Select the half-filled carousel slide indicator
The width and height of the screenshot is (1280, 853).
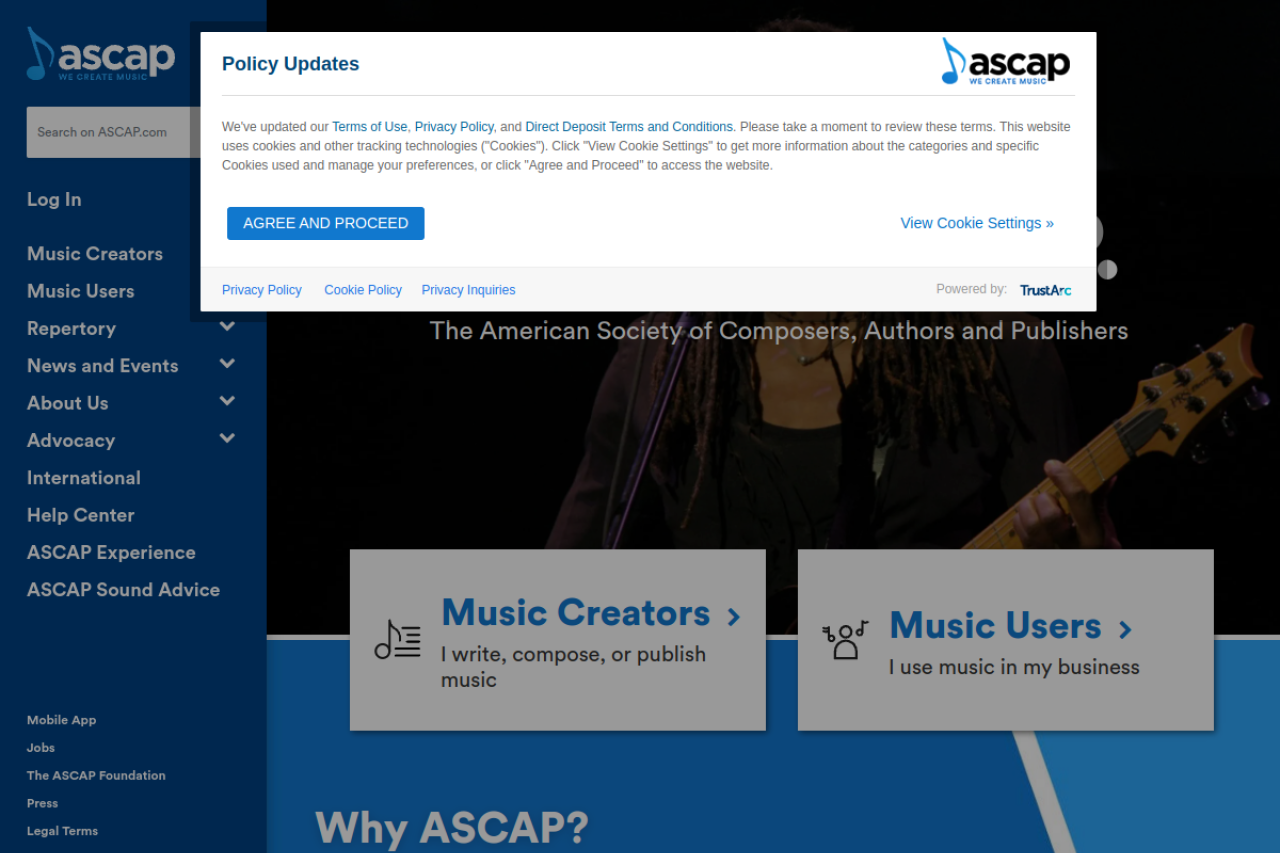click(1107, 269)
